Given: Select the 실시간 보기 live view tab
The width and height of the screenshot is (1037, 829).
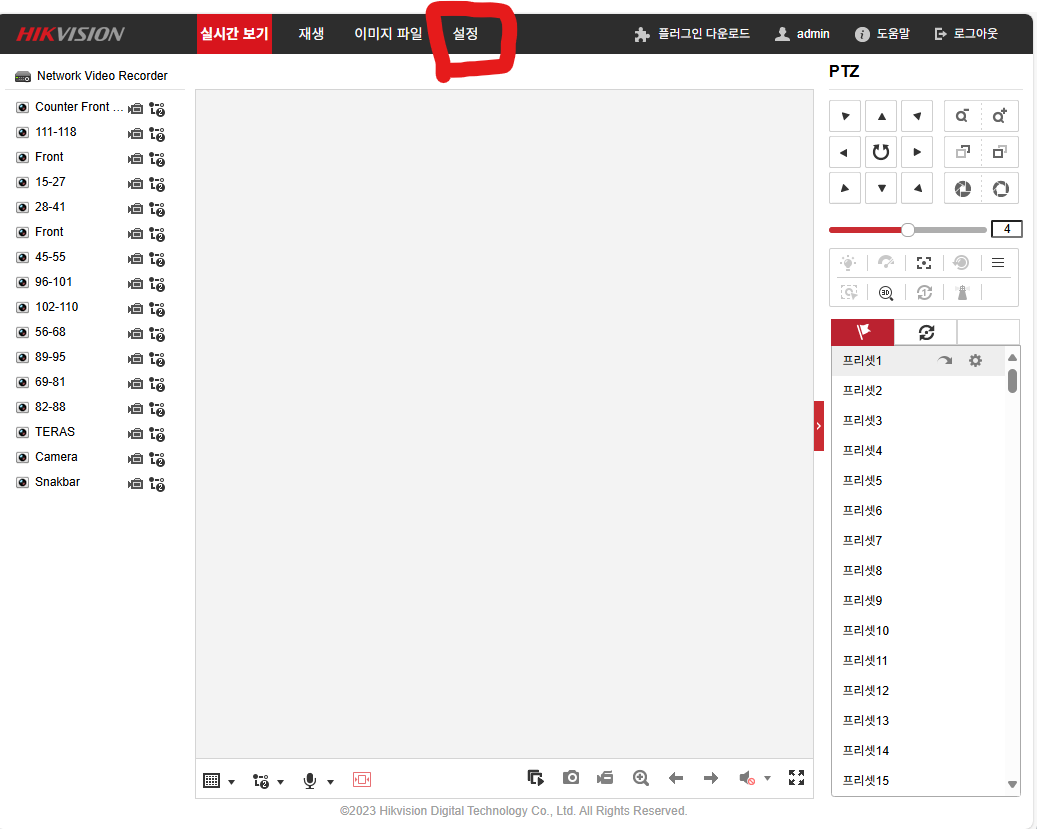Looking at the screenshot, I should click(x=234, y=34).
